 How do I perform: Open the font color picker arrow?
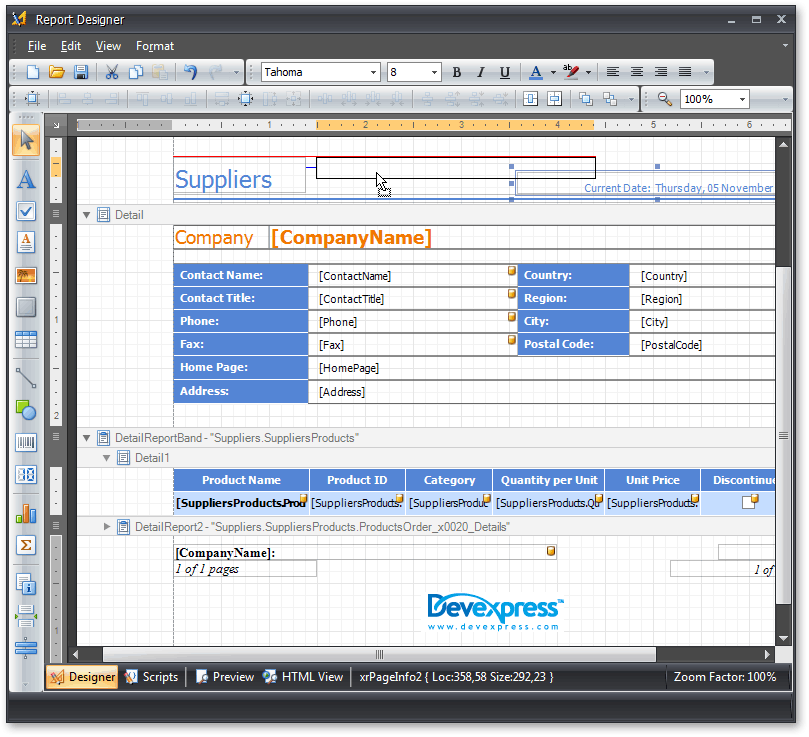point(552,72)
